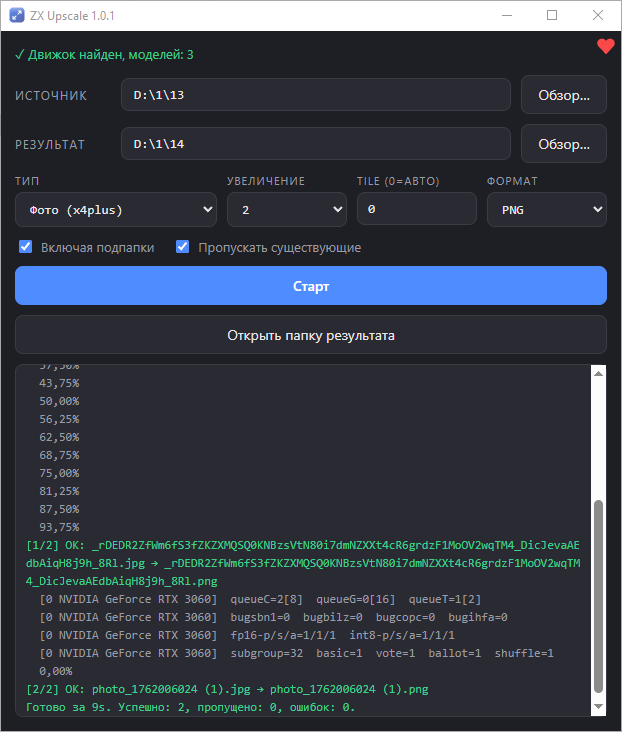Image resolution: width=622 pixels, height=732 pixels.
Task: Click log line 56,25%
Action: pos(59,419)
